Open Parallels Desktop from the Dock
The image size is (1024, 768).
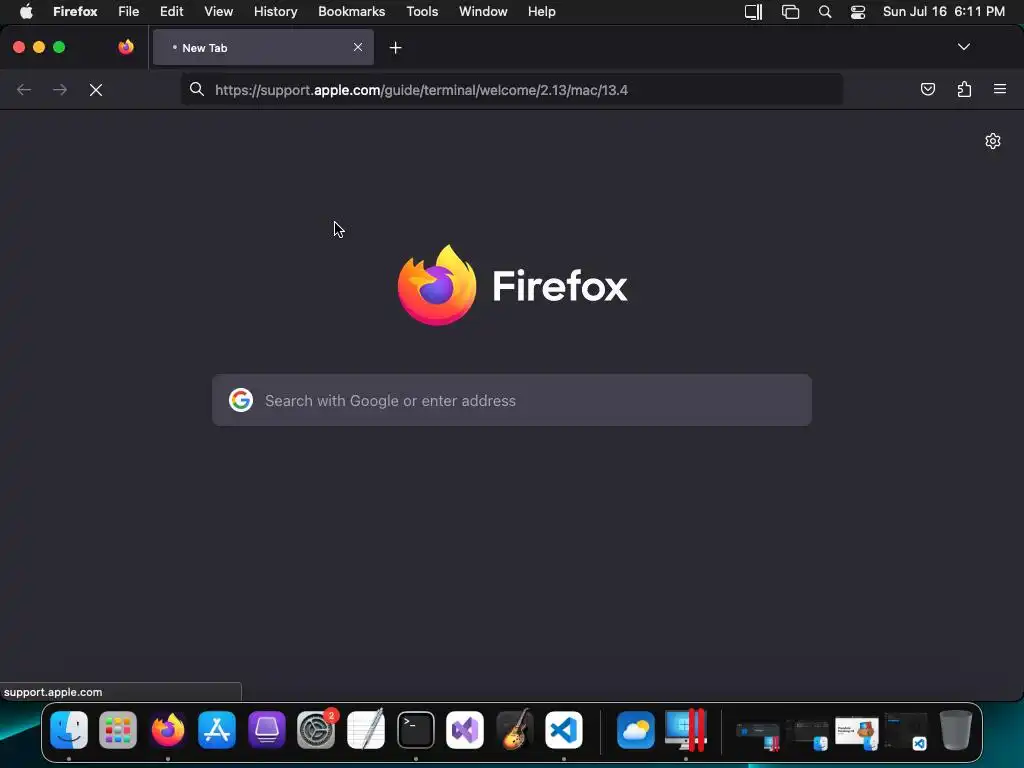(x=685, y=730)
